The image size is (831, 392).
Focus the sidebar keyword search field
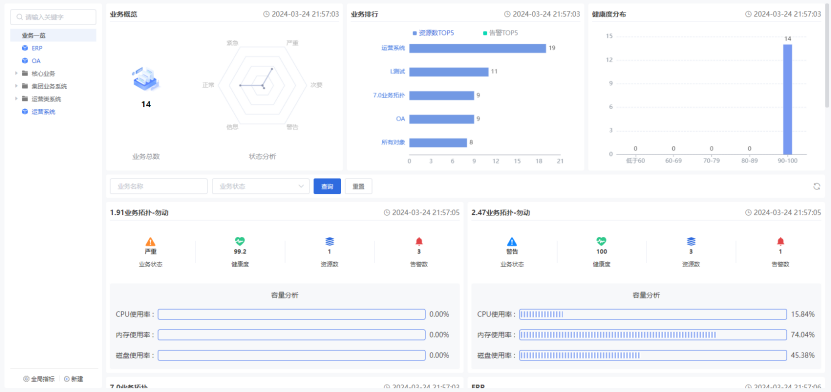[x=53, y=17]
